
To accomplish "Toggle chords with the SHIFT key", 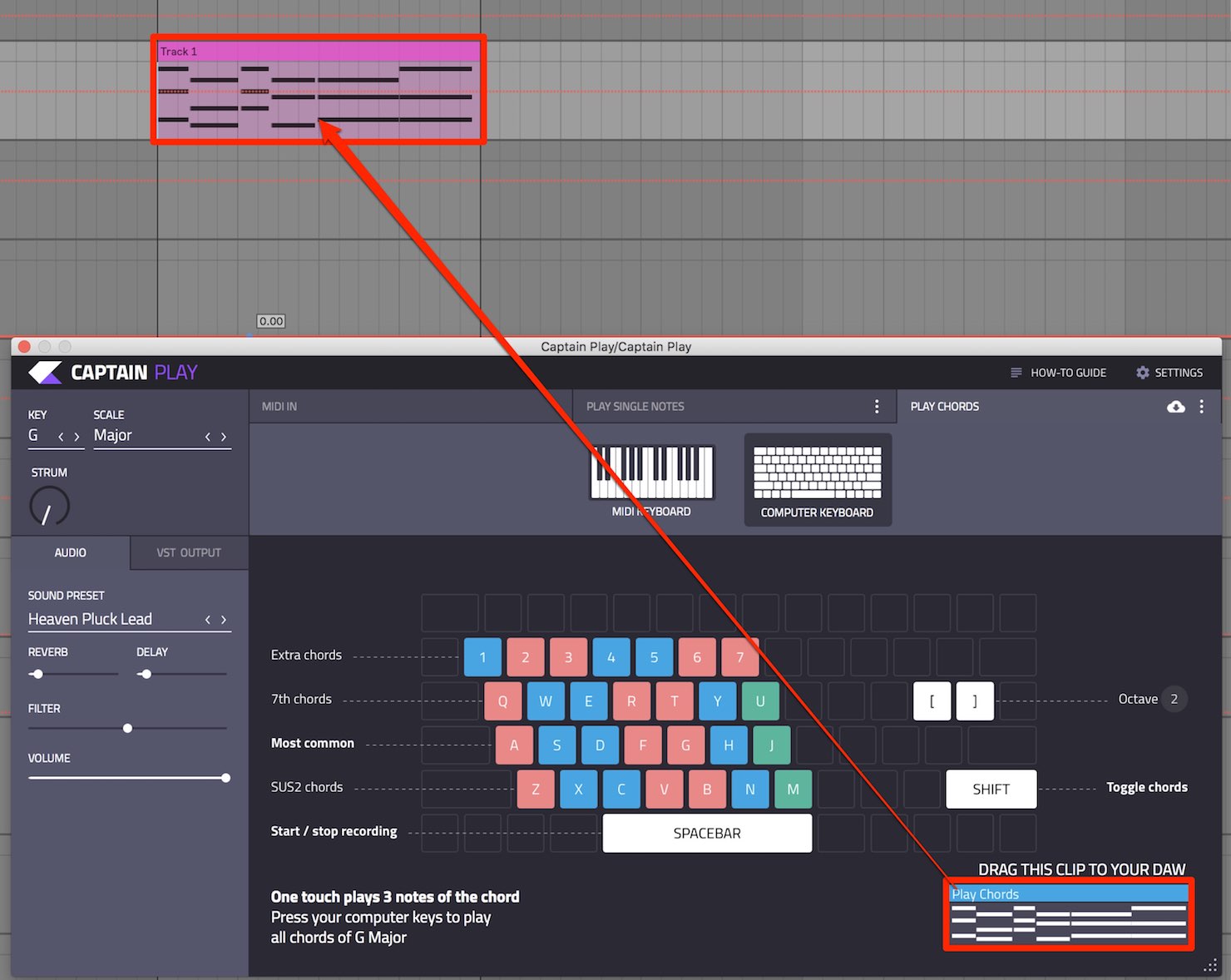I will pos(991,789).
